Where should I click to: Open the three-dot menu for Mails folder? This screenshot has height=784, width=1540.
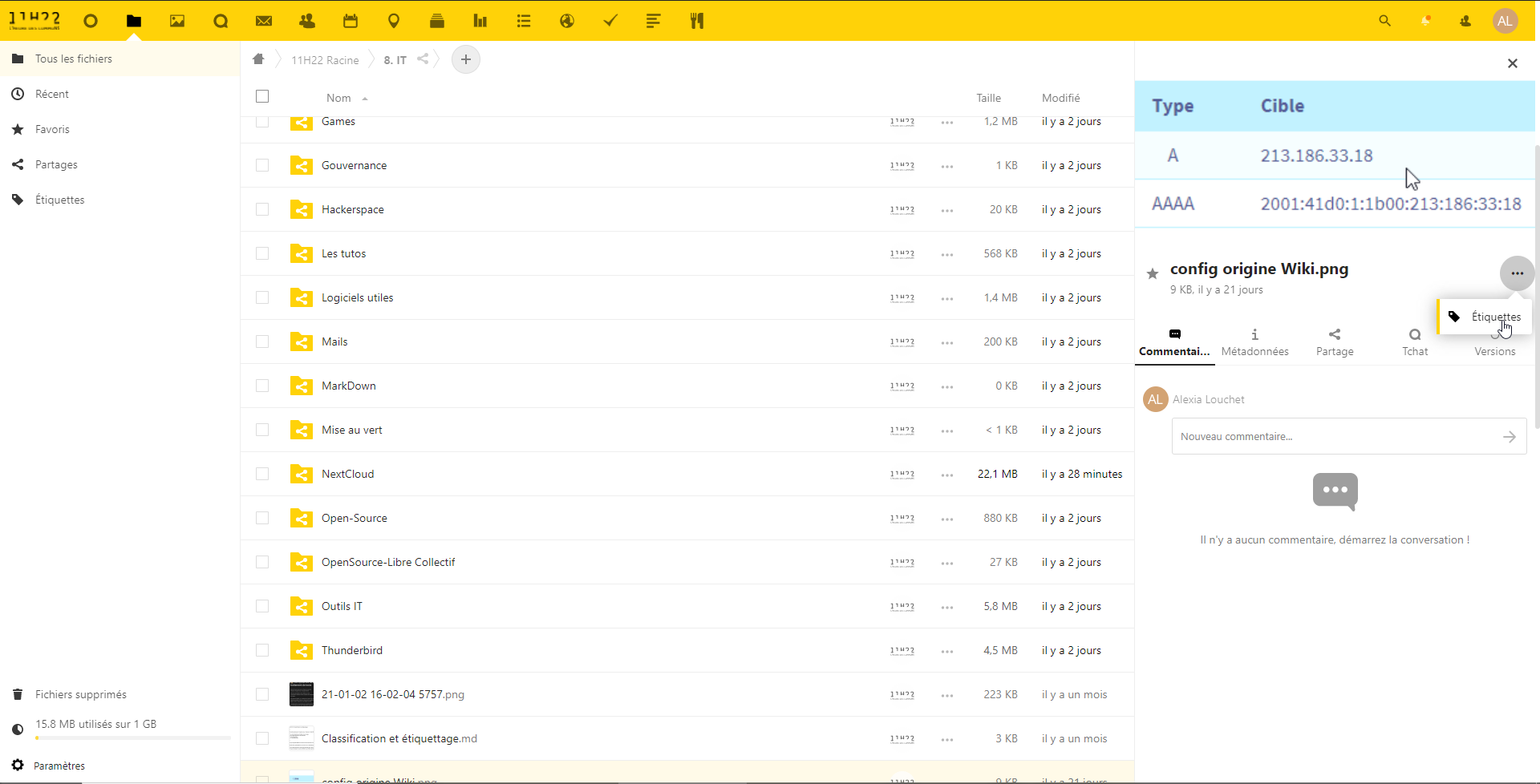[947, 342]
